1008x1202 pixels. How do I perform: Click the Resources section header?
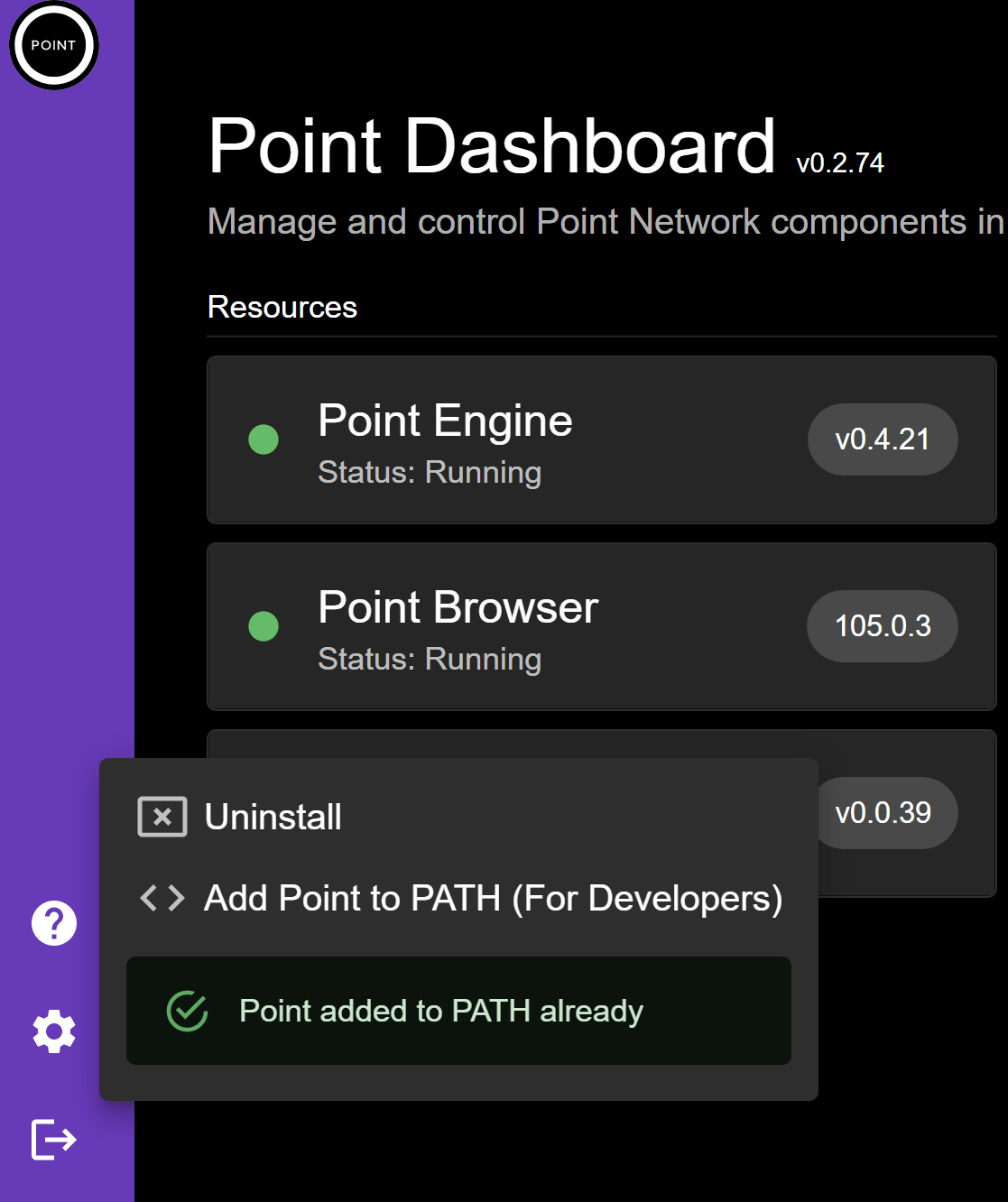[x=282, y=307]
